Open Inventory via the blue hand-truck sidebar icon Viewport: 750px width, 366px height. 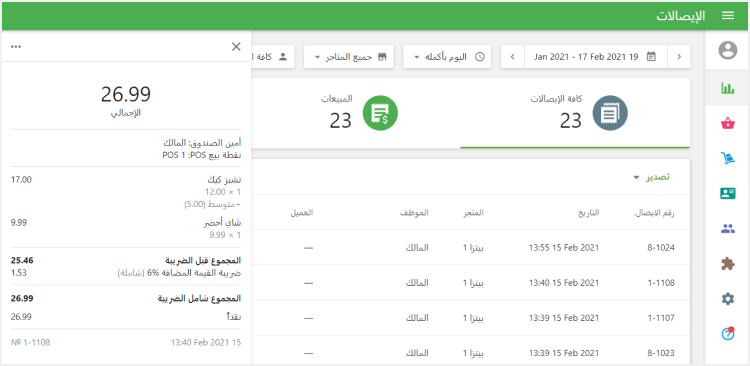pyautogui.click(x=728, y=158)
